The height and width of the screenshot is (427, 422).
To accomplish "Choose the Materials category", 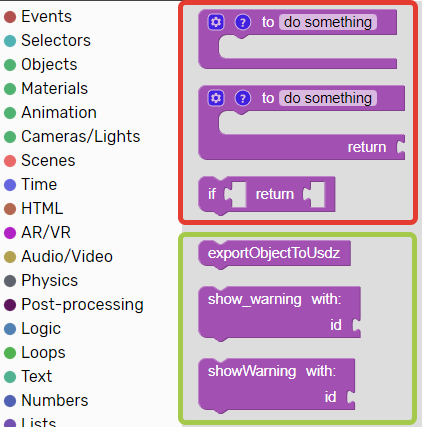I will (46, 89).
